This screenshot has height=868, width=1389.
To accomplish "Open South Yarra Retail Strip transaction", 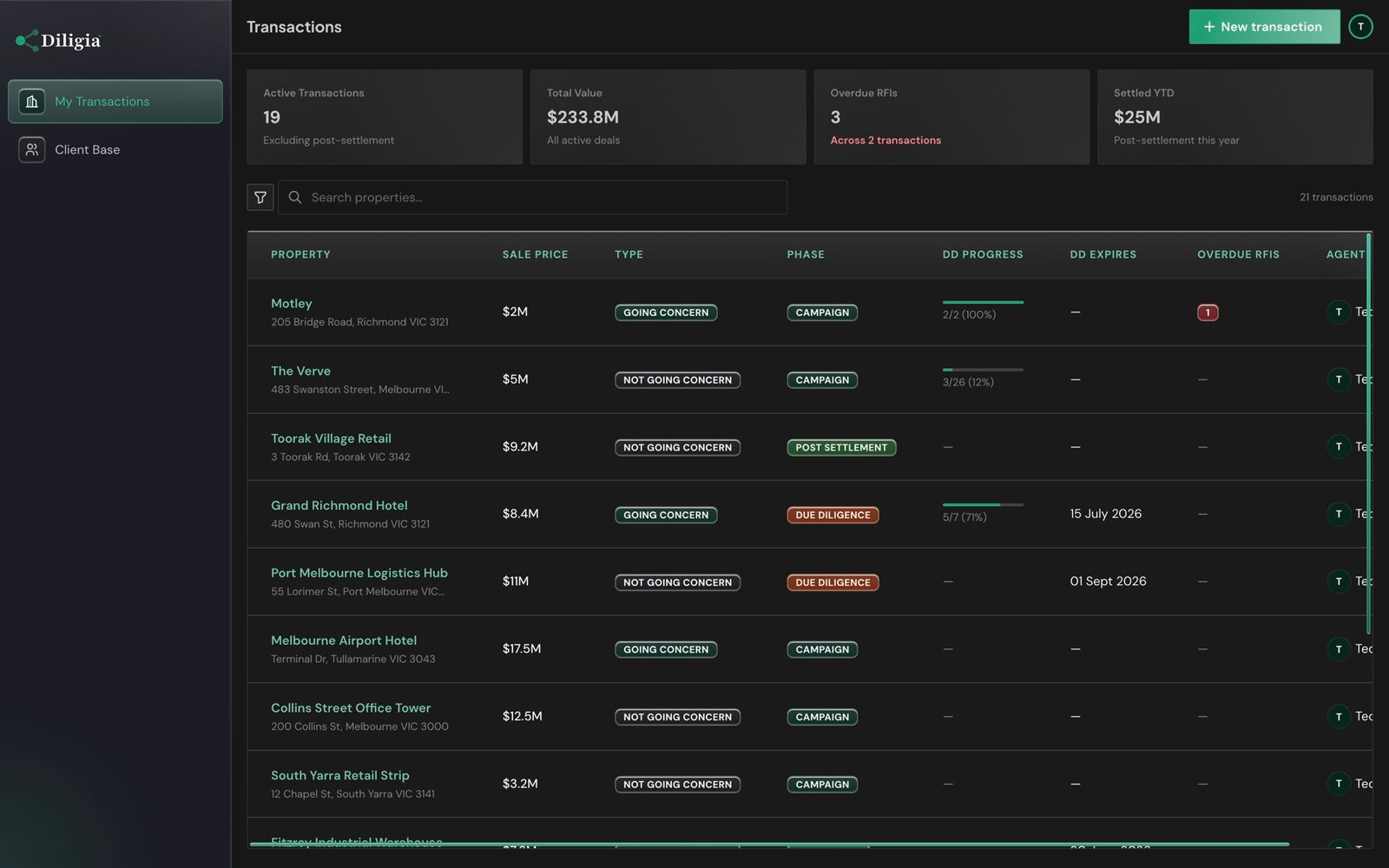I will coord(340,775).
